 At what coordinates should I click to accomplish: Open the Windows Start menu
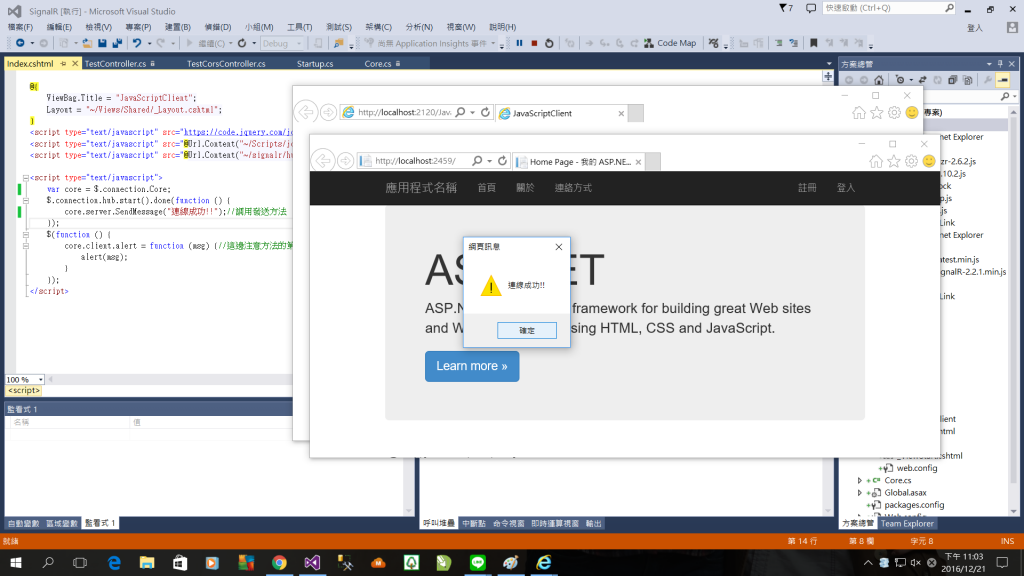(15, 562)
